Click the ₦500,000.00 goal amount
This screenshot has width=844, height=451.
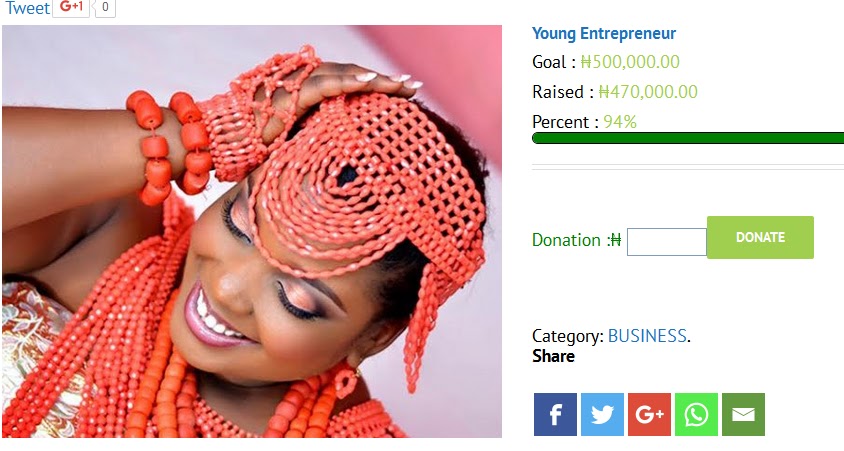[x=630, y=62]
